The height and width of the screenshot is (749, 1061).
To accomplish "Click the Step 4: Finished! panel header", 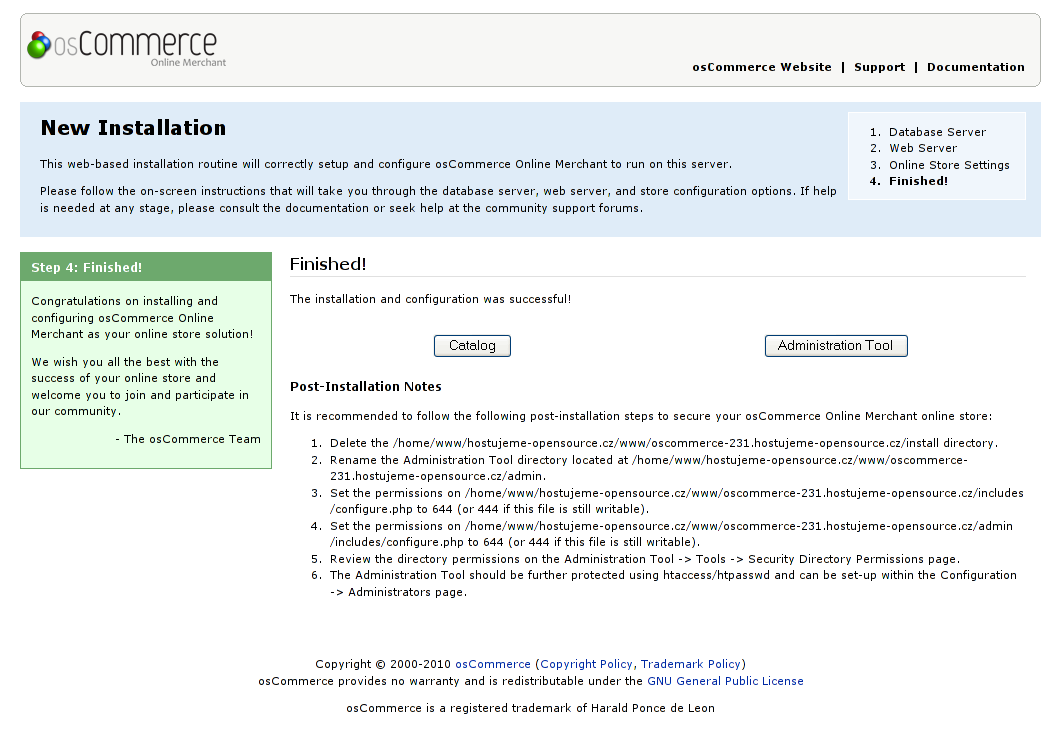I will tap(146, 267).
